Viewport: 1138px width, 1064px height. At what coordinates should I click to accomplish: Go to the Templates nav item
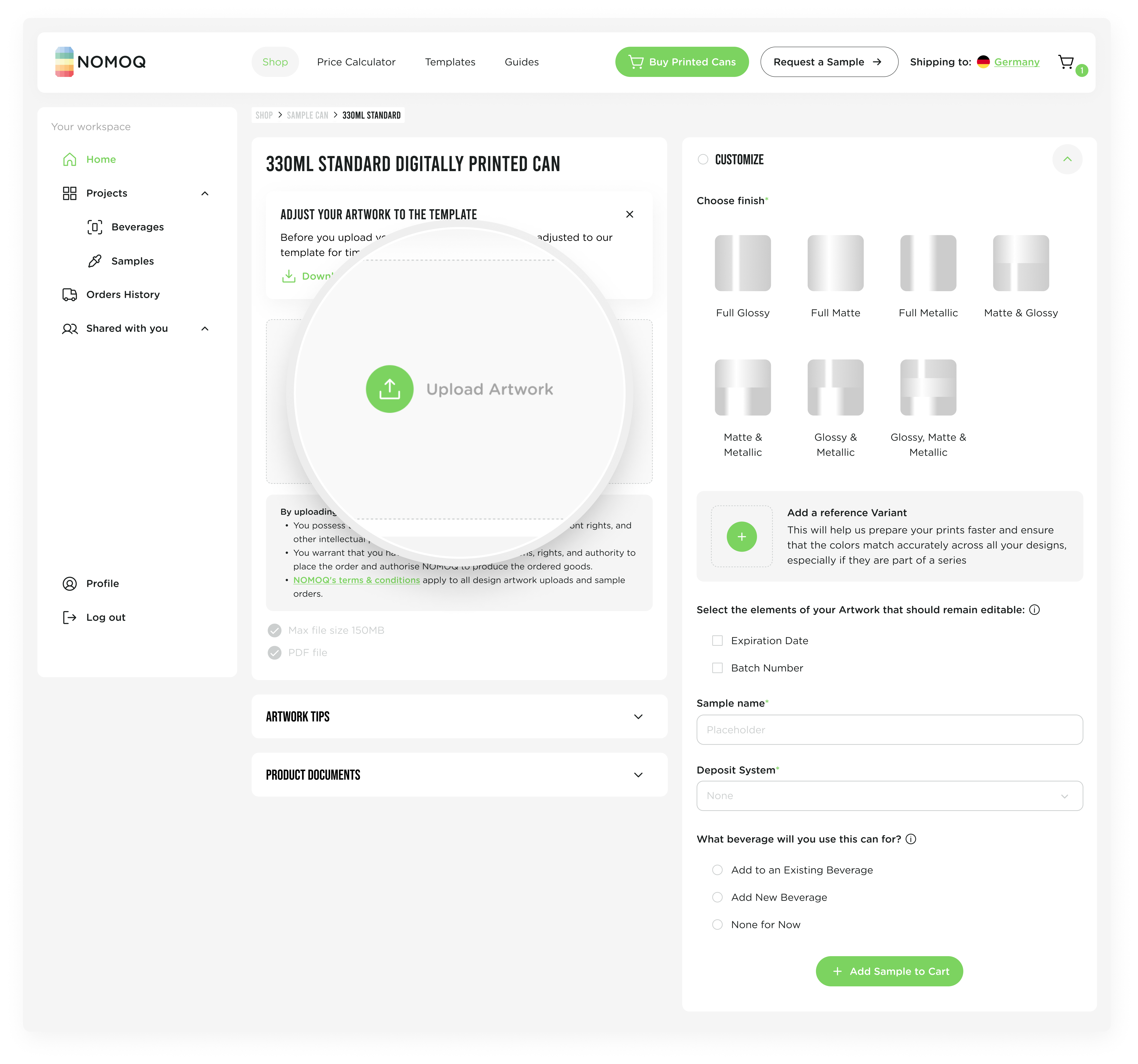[x=450, y=62]
